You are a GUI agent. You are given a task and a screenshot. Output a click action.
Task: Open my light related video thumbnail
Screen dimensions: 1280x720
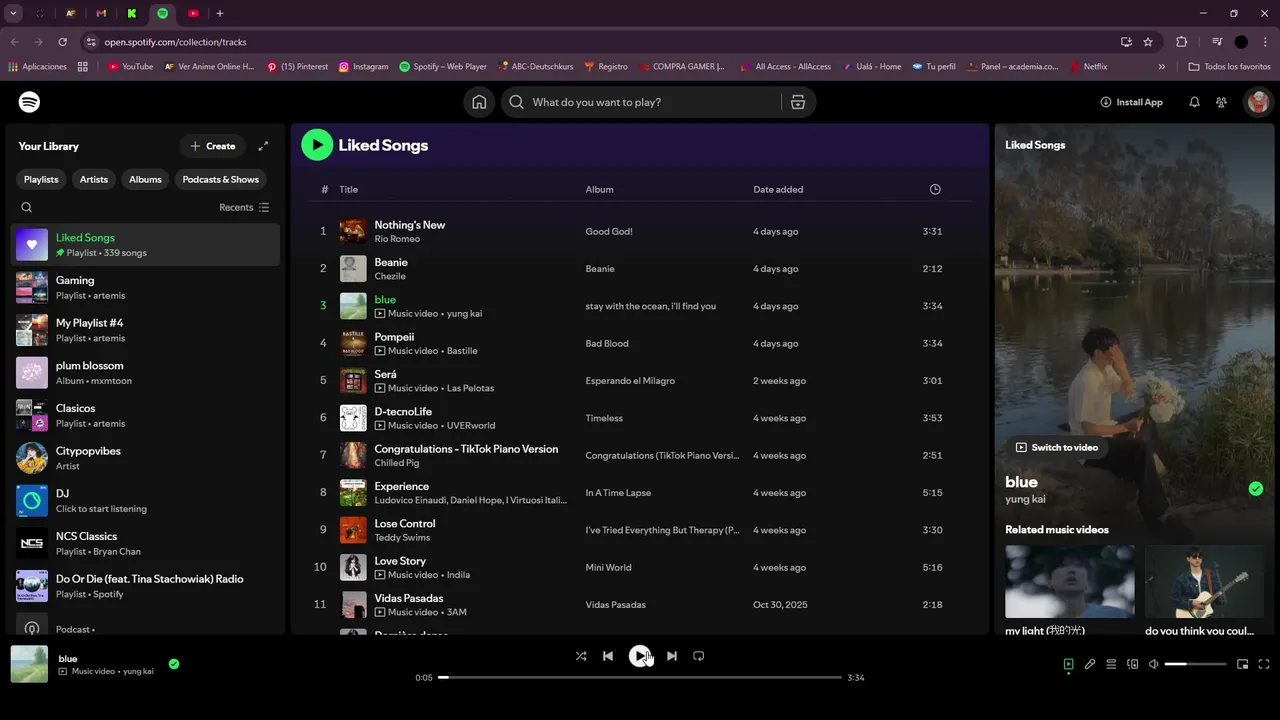[1069, 581]
